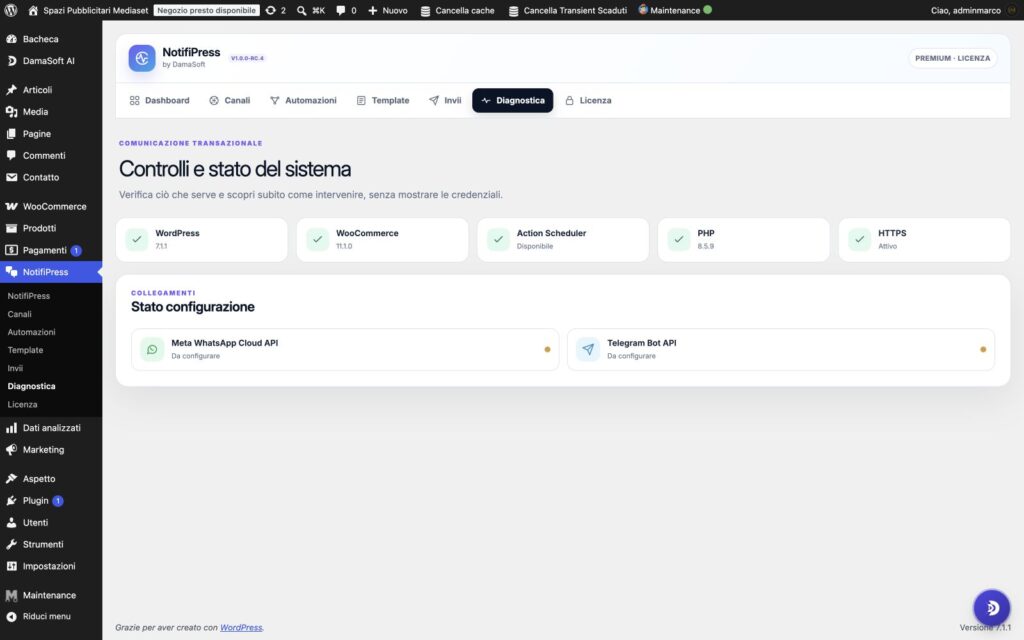Viewport: 1024px width, 640px height.
Task: Open the Canali tab
Action: click(x=229, y=101)
